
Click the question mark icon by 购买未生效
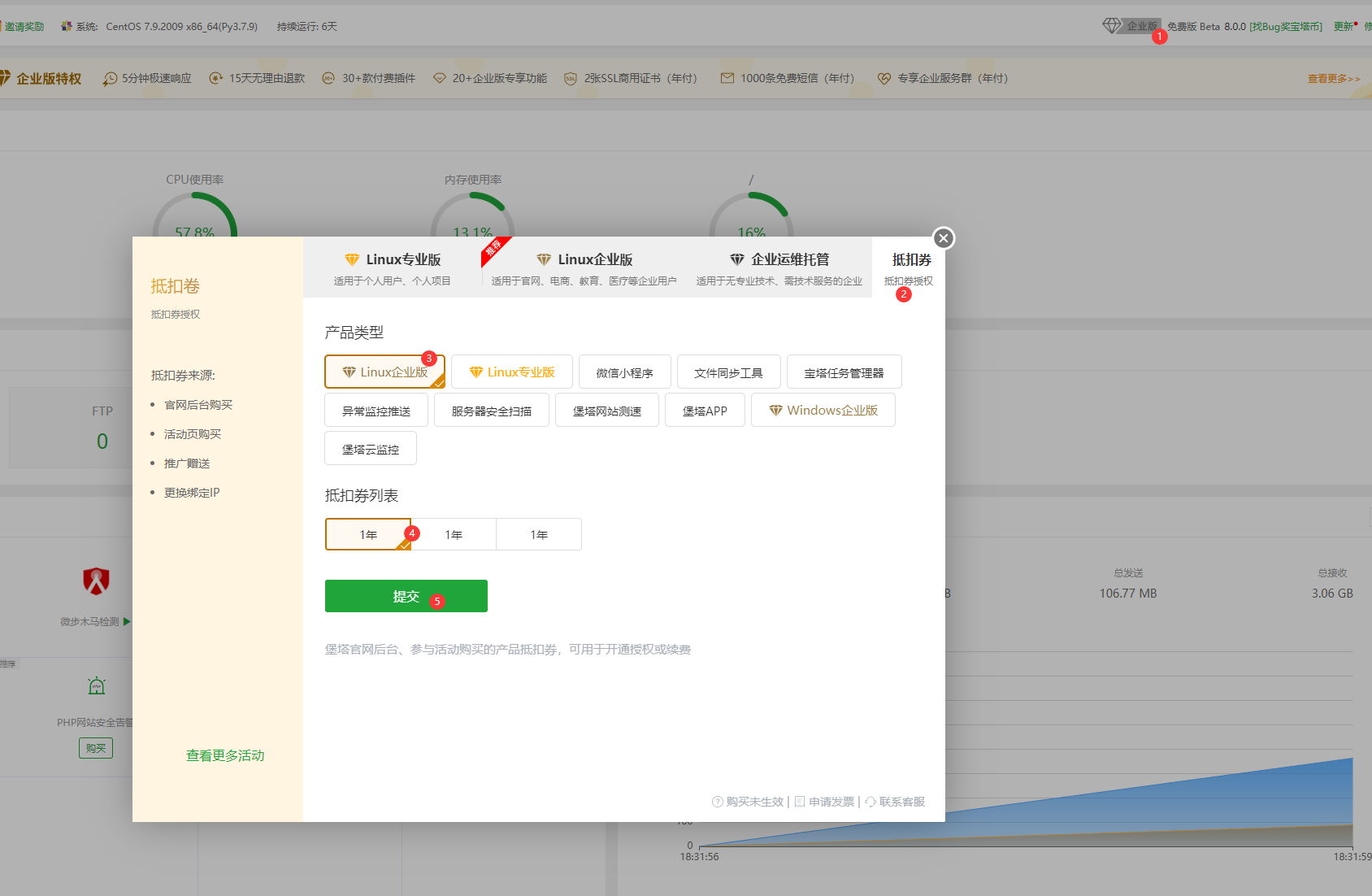pos(718,802)
